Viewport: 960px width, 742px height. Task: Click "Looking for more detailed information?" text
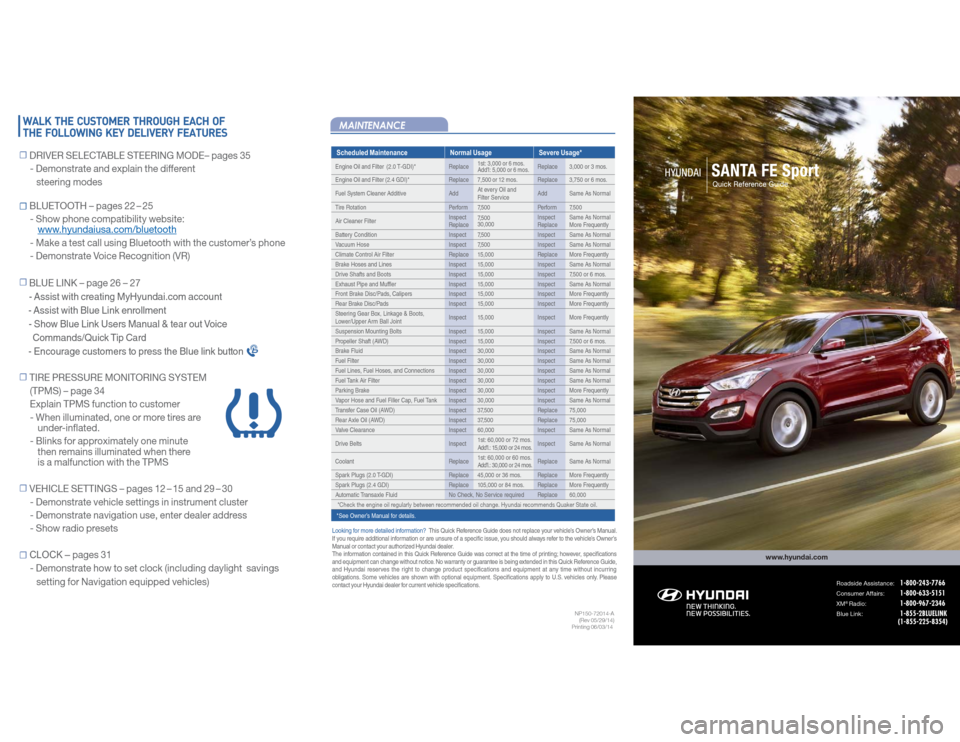pos(378,531)
